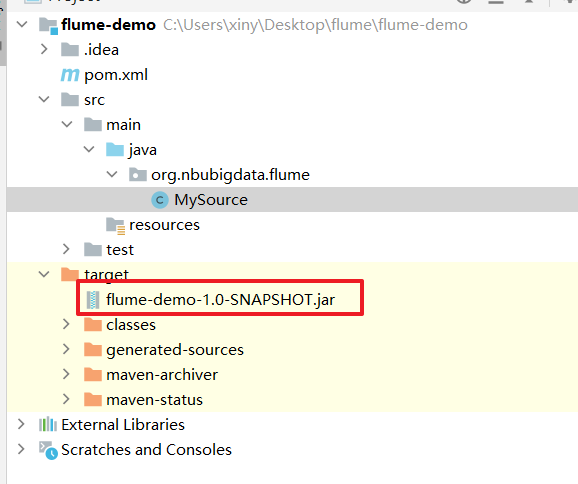Viewport: 578px width, 484px height.
Task: Select the src folder label
Action: point(94,100)
